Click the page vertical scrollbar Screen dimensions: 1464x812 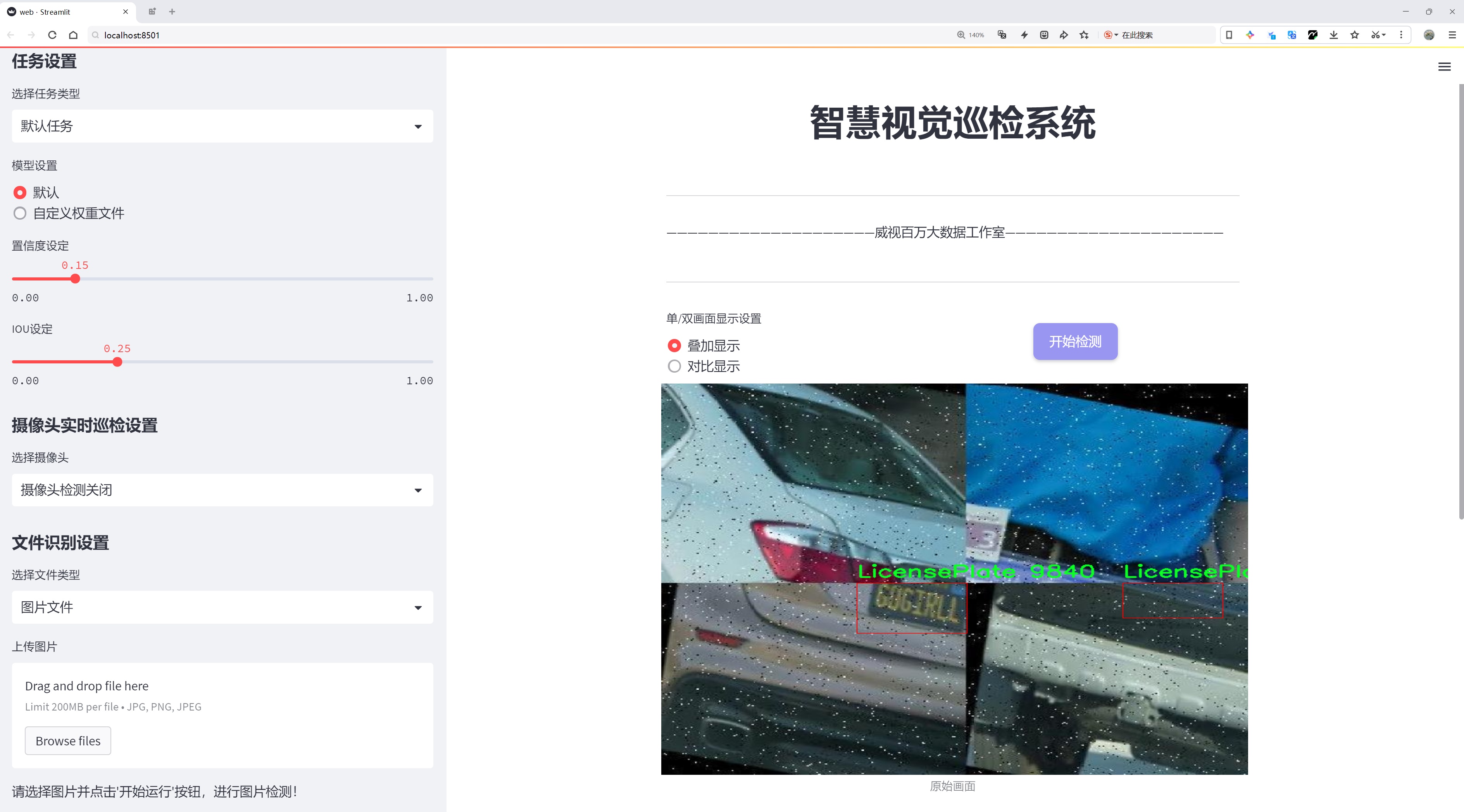[1461, 301]
